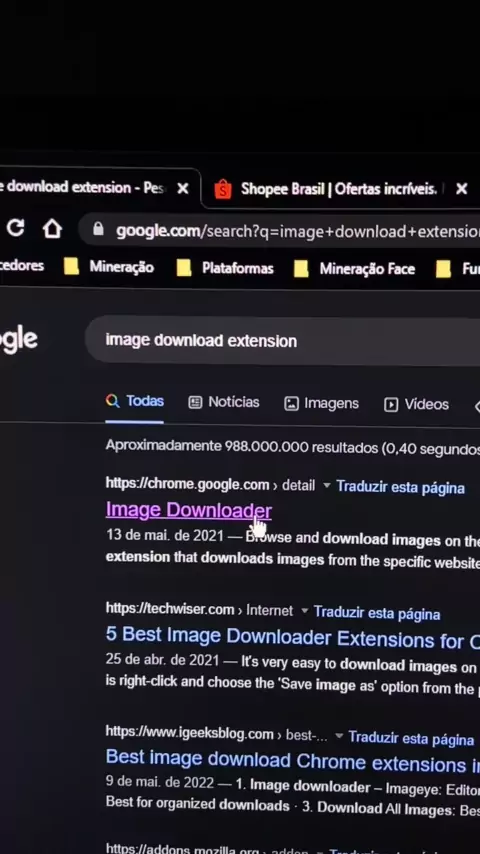This screenshot has width=480, height=854.
Task: Expand dropdown arrow beside igeeksblog.com result
Action: 339,736
